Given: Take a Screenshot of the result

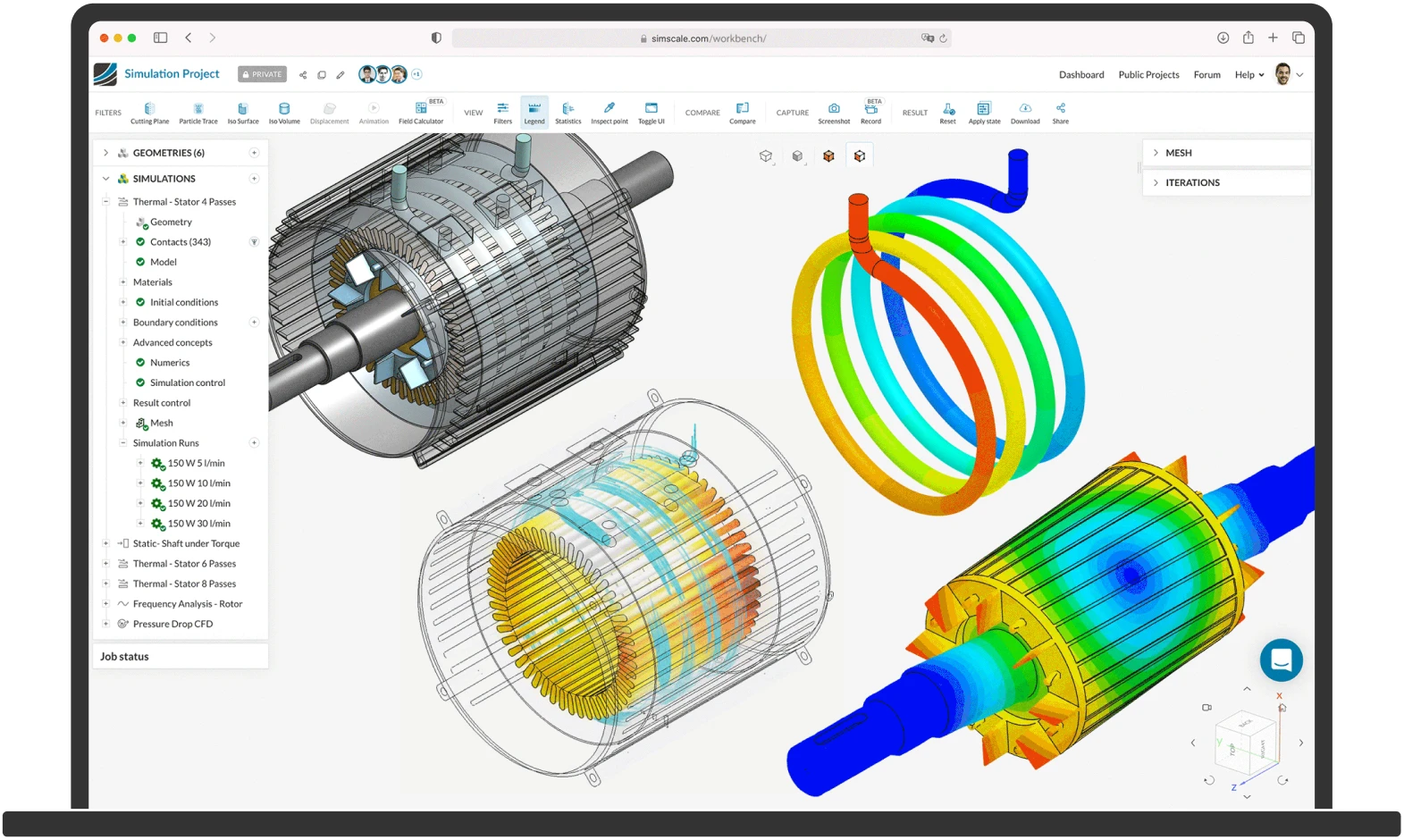Looking at the screenshot, I should [834, 113].
